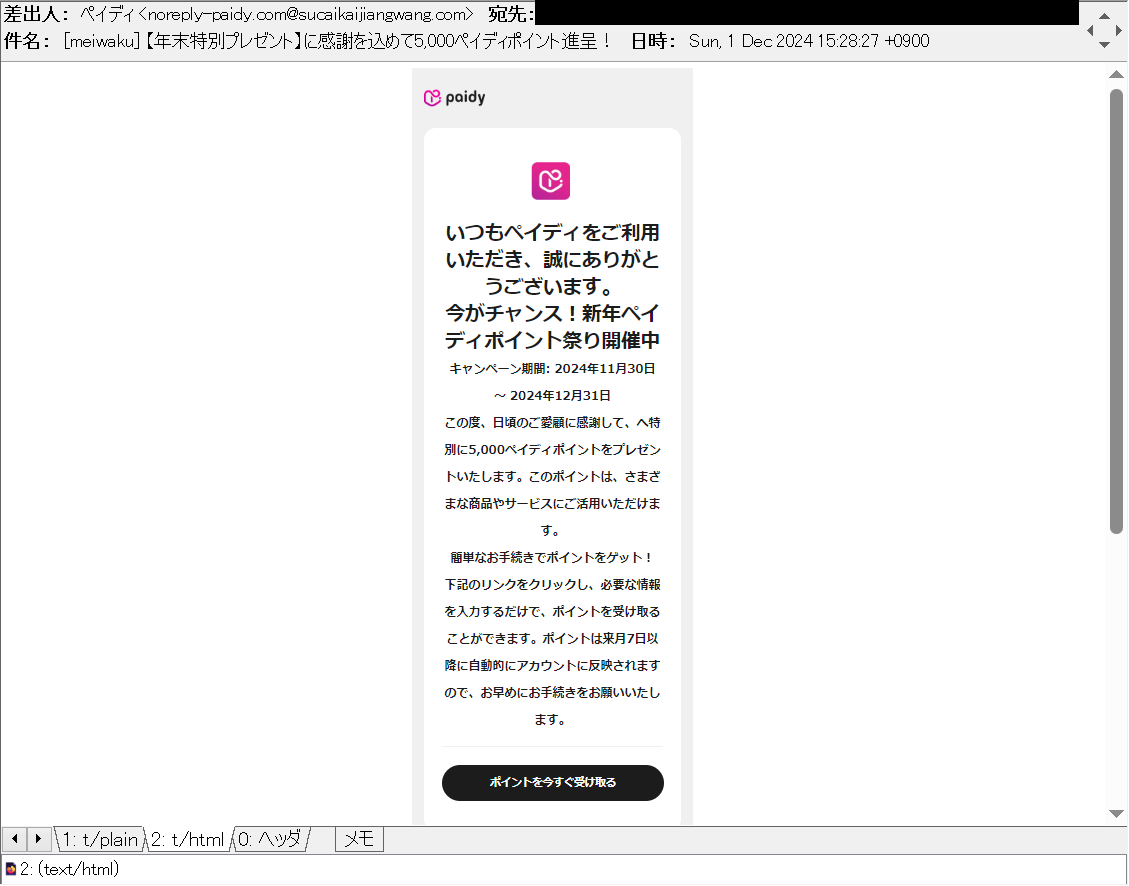This screenshot has width=1129, height=886.
Task: Switch to the 0: ヘッダ tab
Action: click(270, 839)
